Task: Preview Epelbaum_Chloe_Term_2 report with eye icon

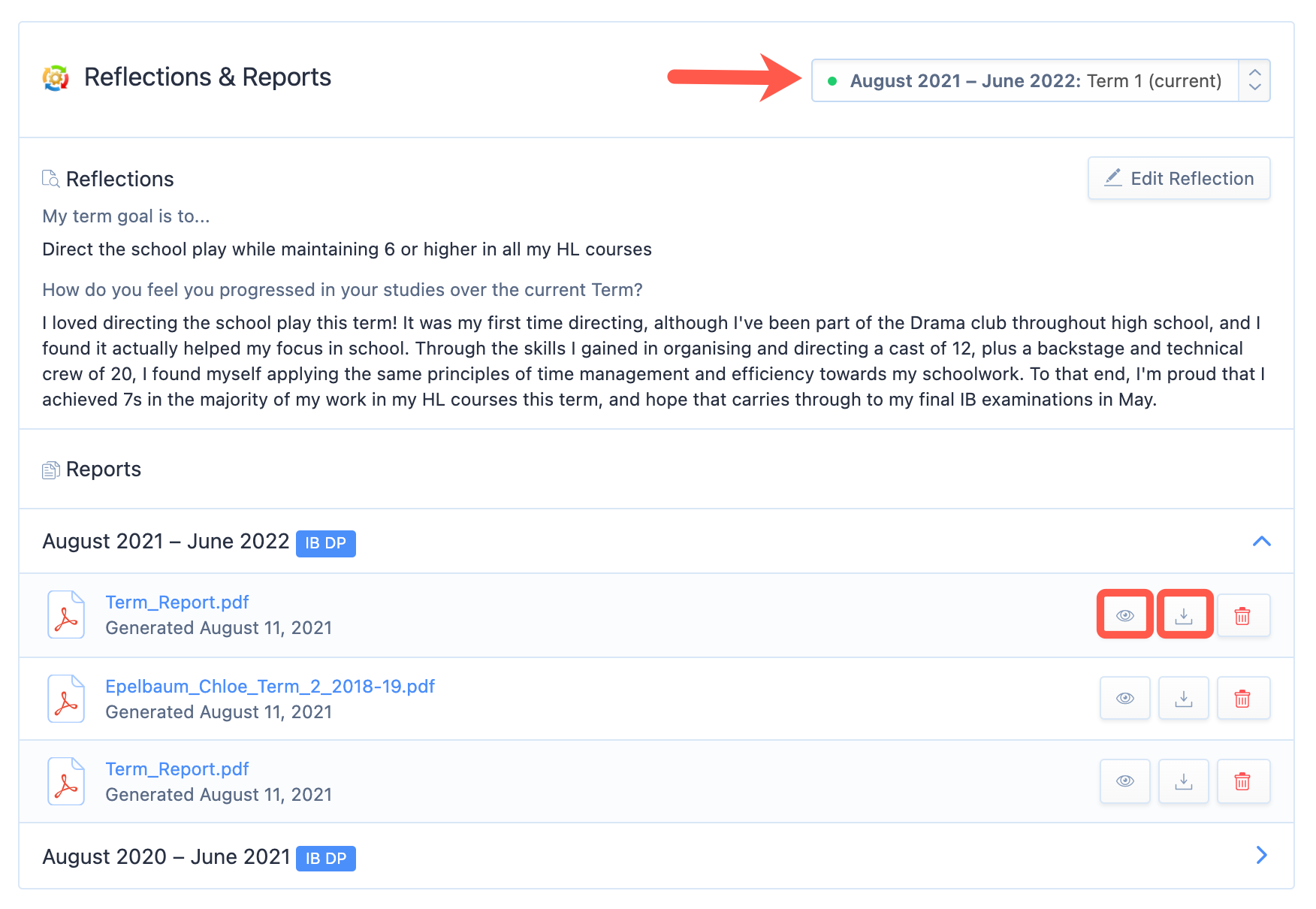Action: point(1124,699)
